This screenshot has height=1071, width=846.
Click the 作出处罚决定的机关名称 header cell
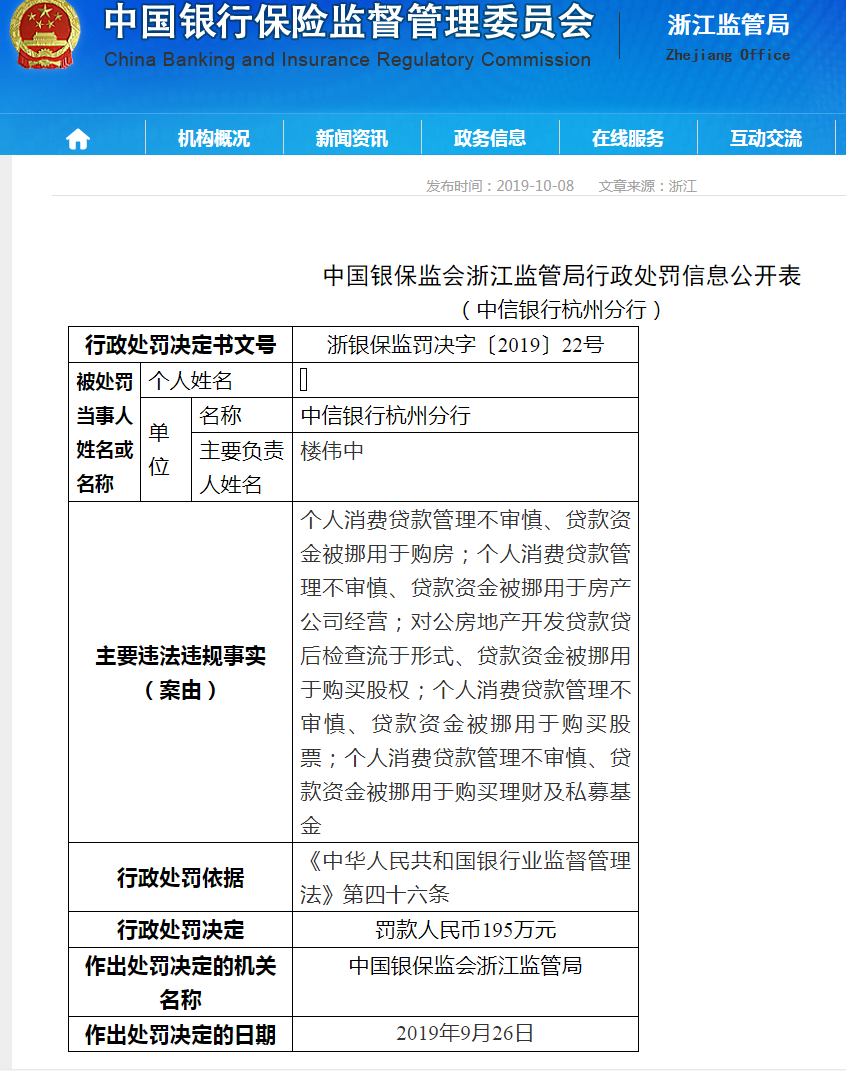point(180,982)
